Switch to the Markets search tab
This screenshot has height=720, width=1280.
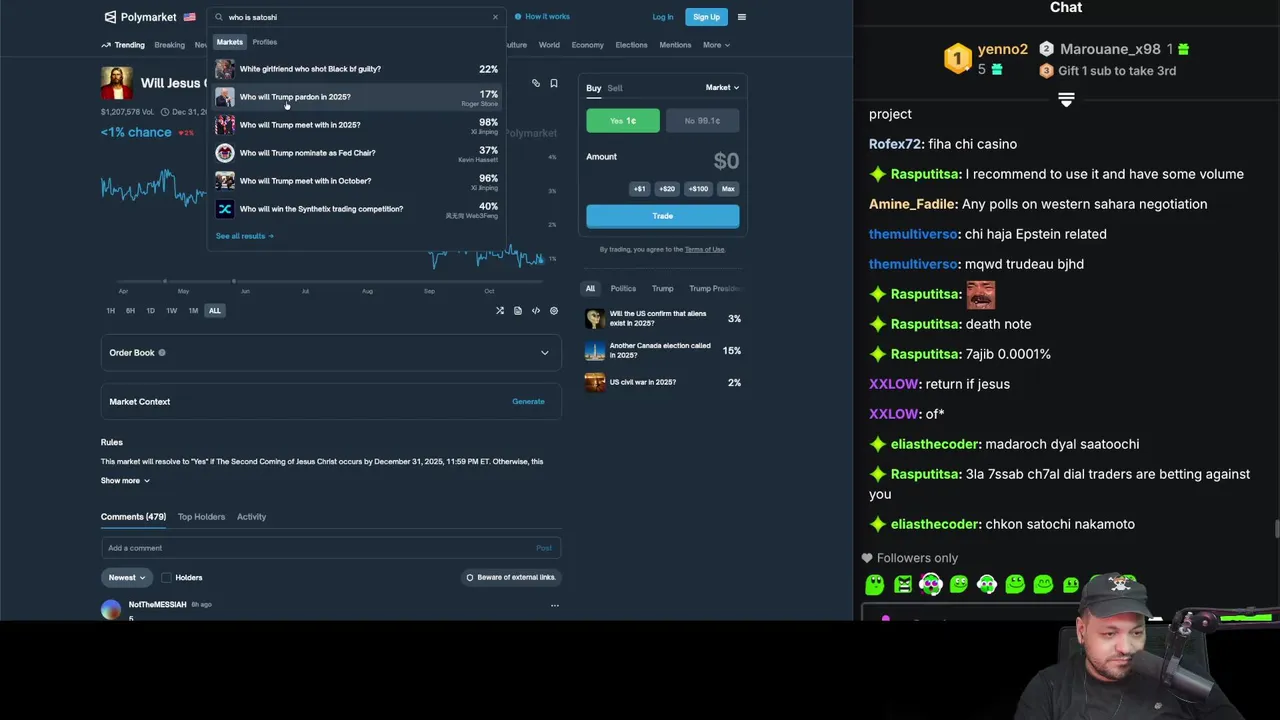(230, 42)
